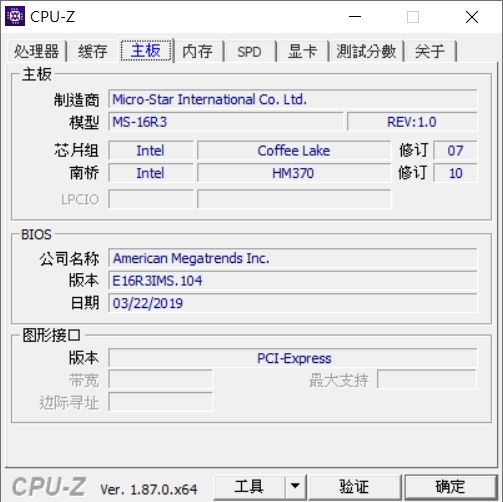The width and height of the screenshot is (503, 502).
Task: Click the empty 带宽 field
Action: 160,379
